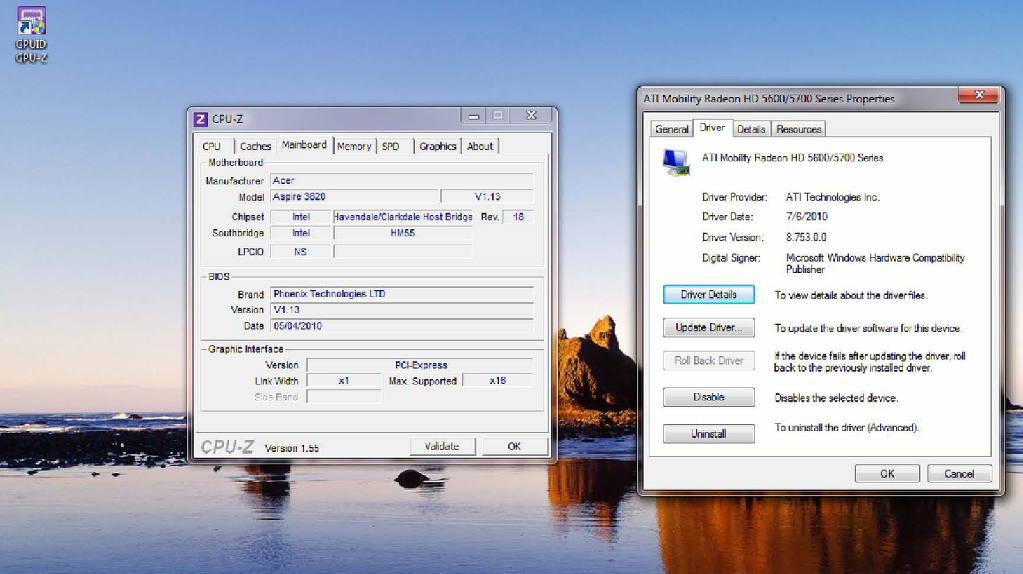Click the CPU-Z title bar logo icon
Screen dimensions: 1023x574
tap(201, 119)
